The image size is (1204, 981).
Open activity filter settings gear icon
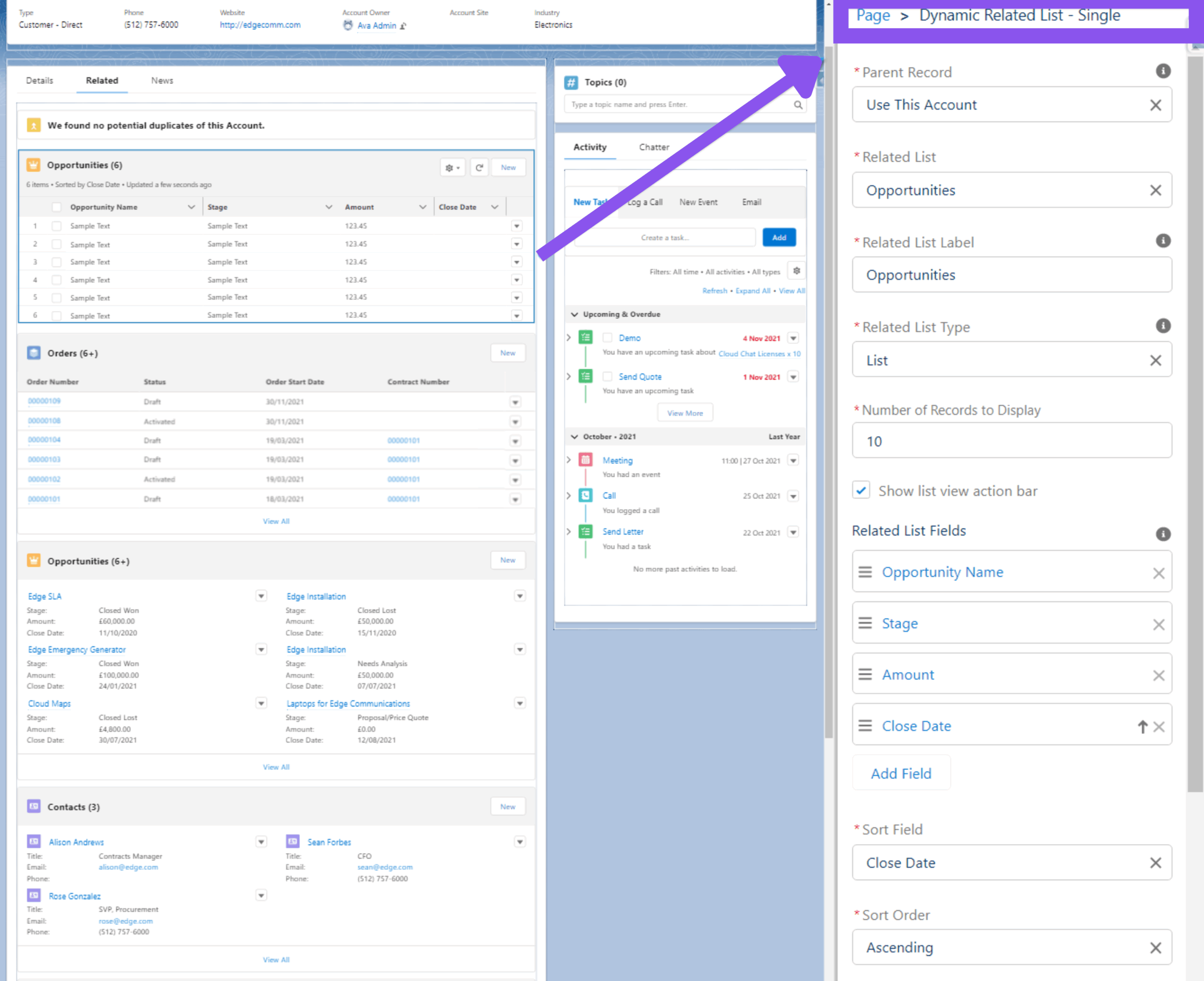796,271
